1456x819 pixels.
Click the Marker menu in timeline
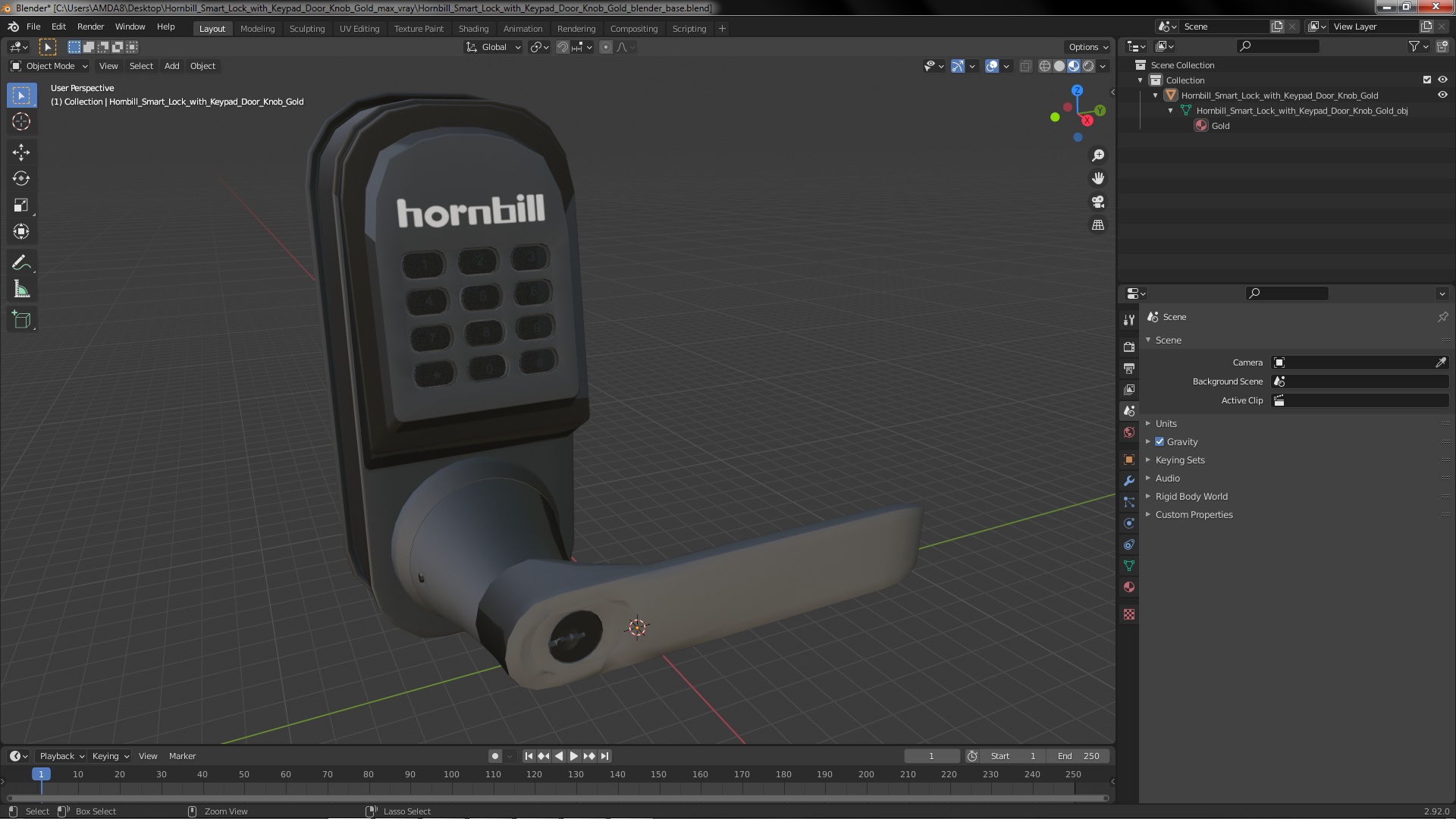coord(182,756)
